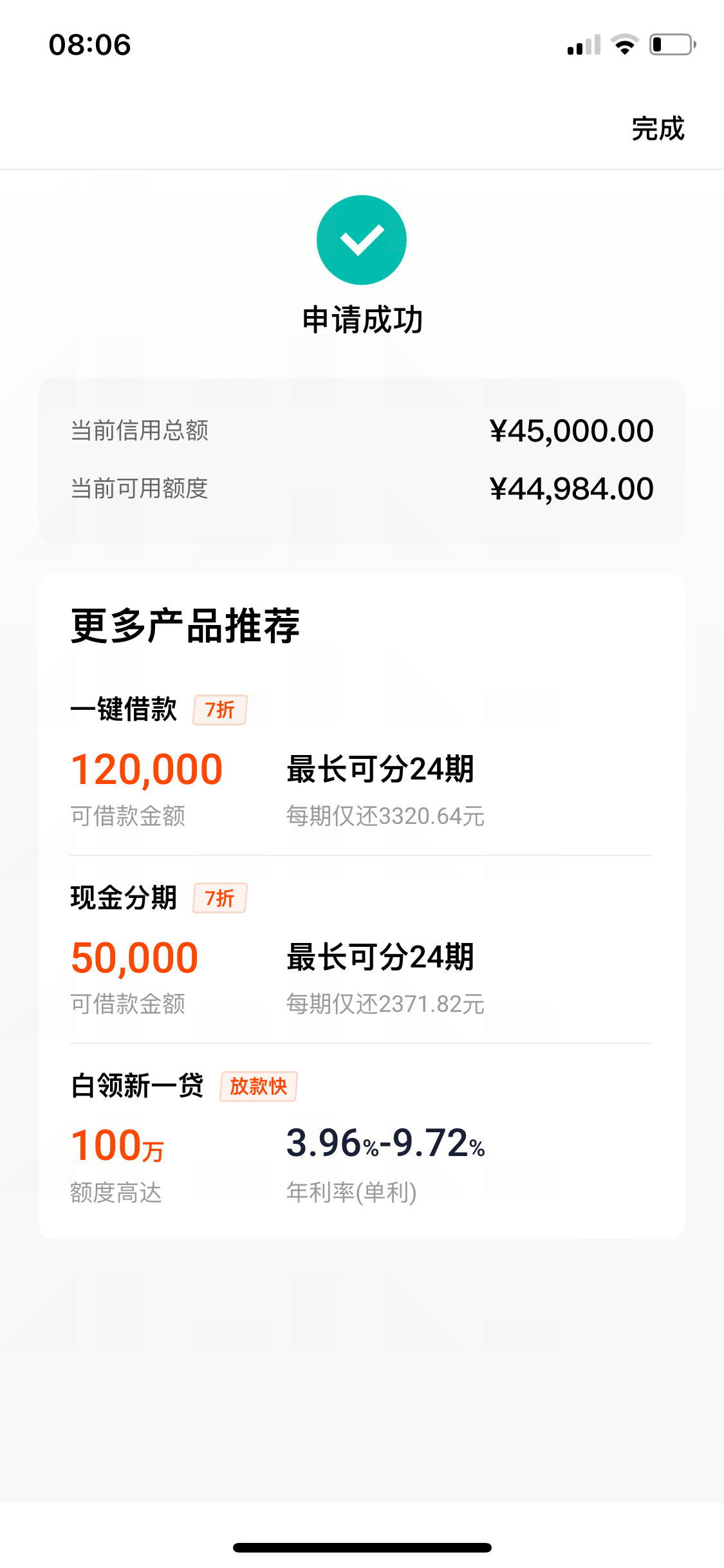Screen dimensions: 724x1568
Task: Open the 现金分期 product title
Action: 124,897
